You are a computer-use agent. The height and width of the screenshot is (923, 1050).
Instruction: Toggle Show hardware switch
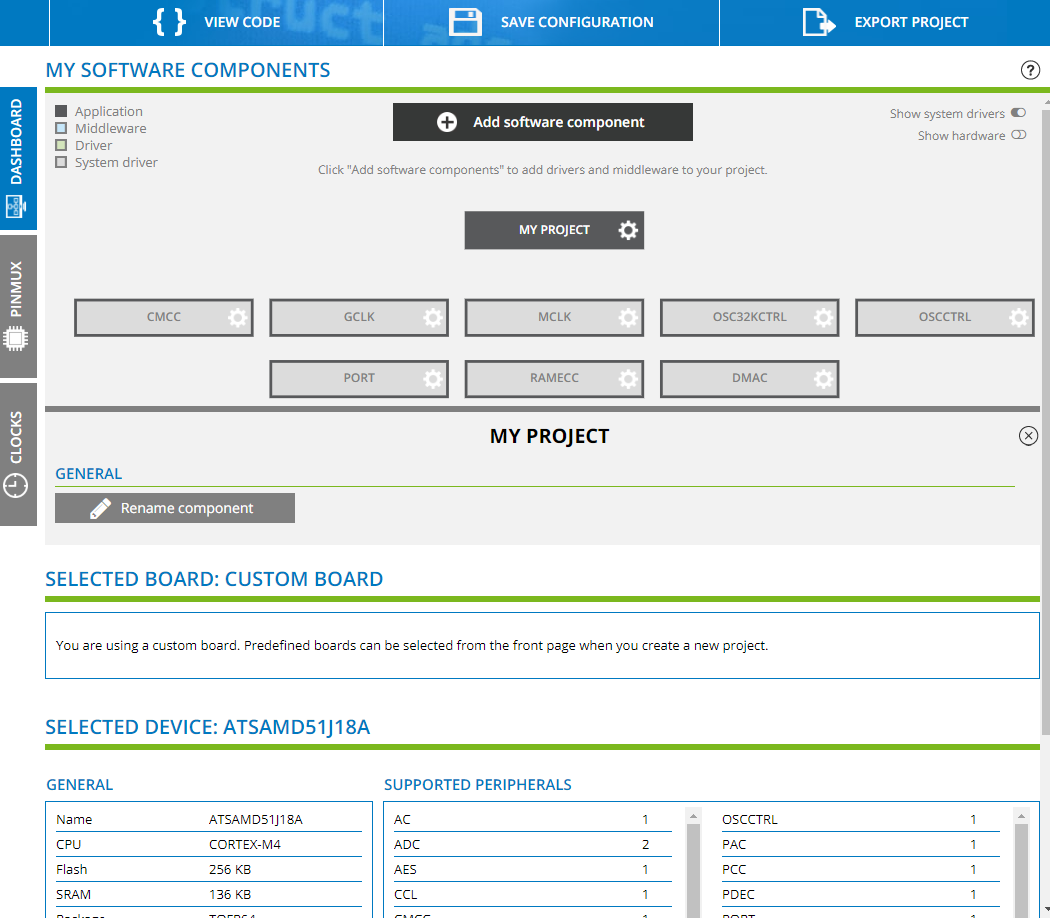tap(1018, 135)
